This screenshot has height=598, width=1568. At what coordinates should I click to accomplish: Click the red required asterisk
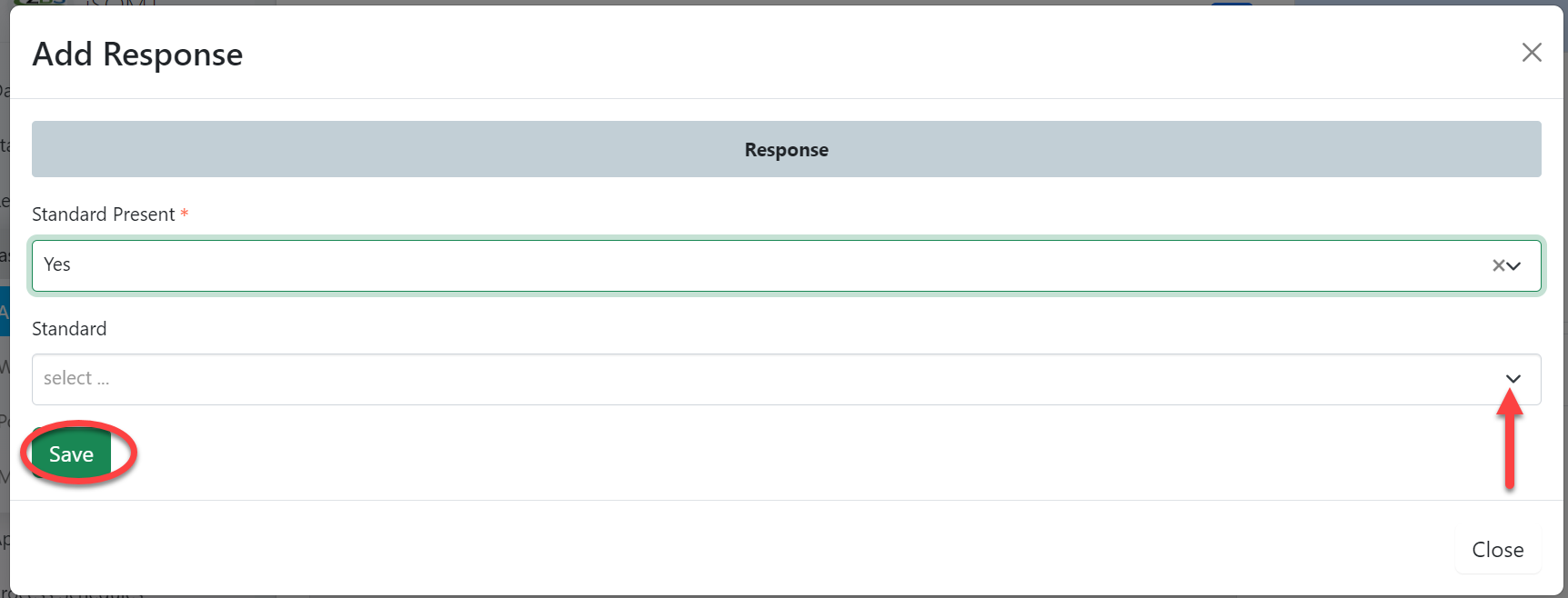185,214
